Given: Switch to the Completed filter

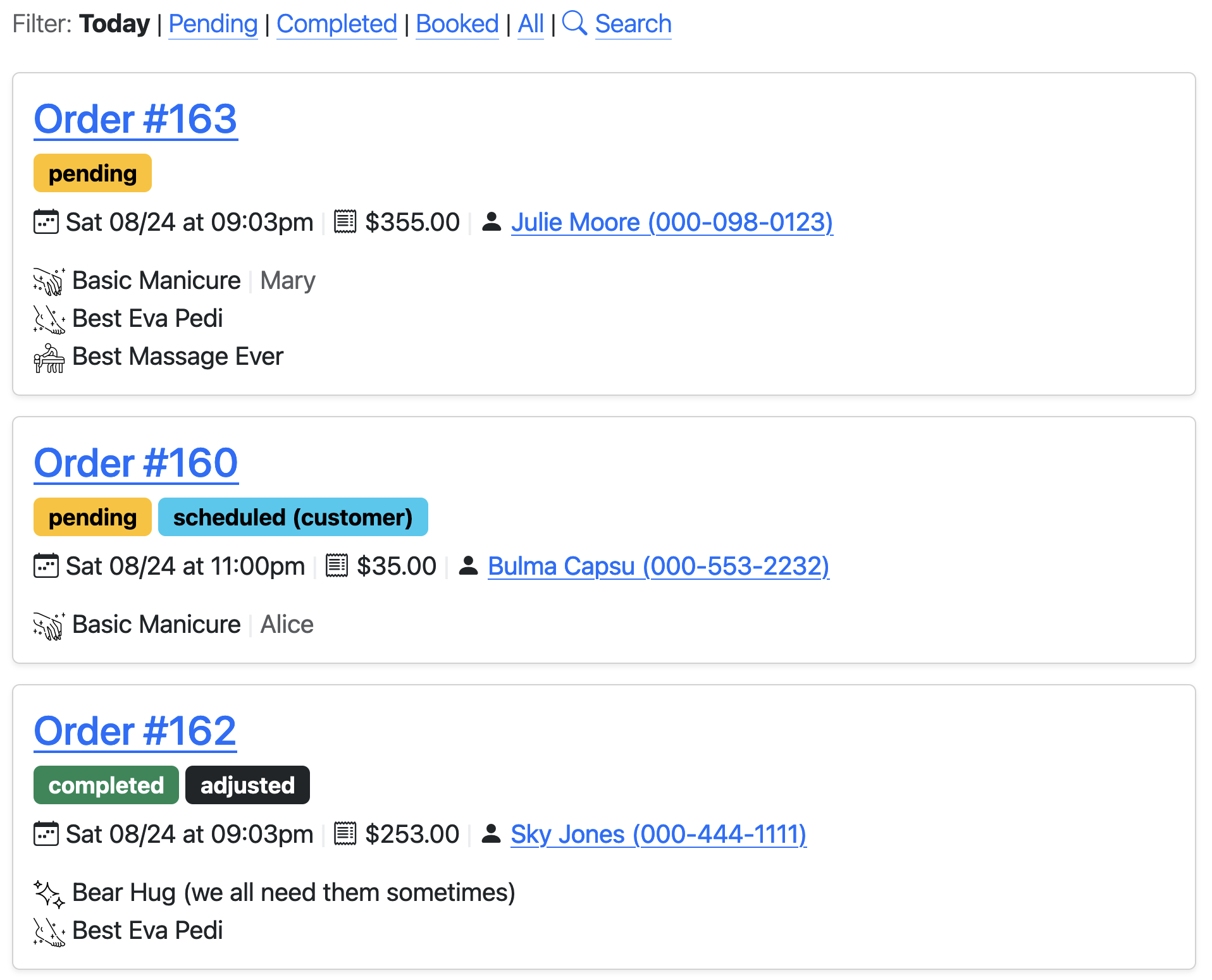Looking at the screenshot, I should click(x=337, y=24).
